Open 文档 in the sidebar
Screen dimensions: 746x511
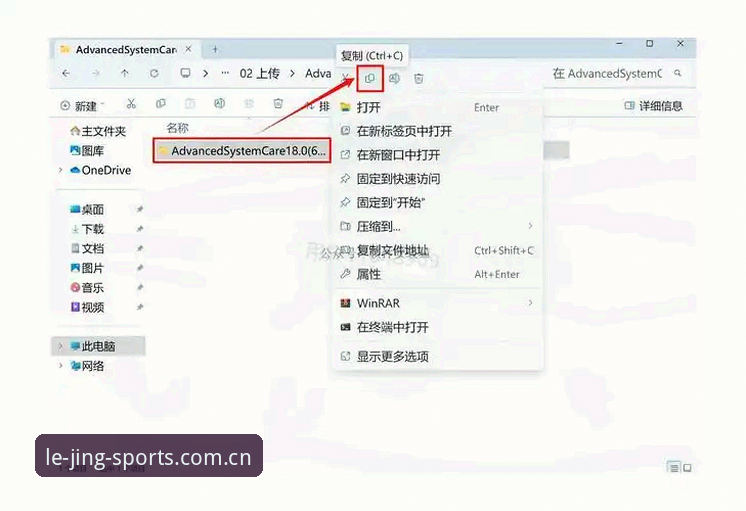click(87, 248)
